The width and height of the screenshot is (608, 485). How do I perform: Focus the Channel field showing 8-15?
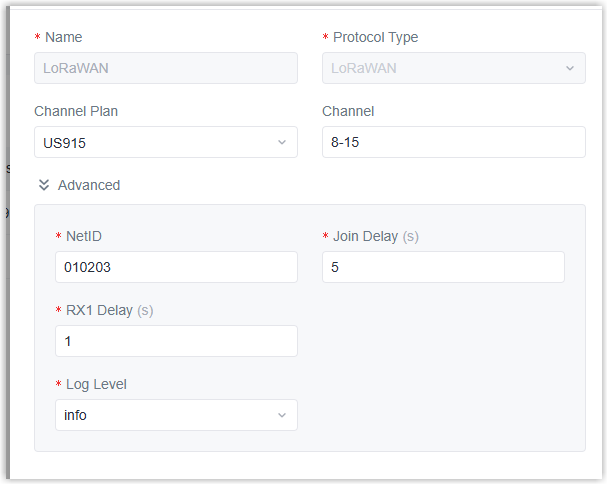coord(453,142)
